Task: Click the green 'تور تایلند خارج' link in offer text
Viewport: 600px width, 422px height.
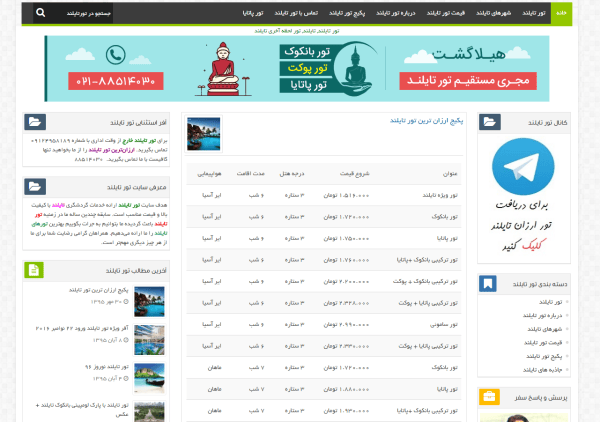Action: click(x=139, y=140)
